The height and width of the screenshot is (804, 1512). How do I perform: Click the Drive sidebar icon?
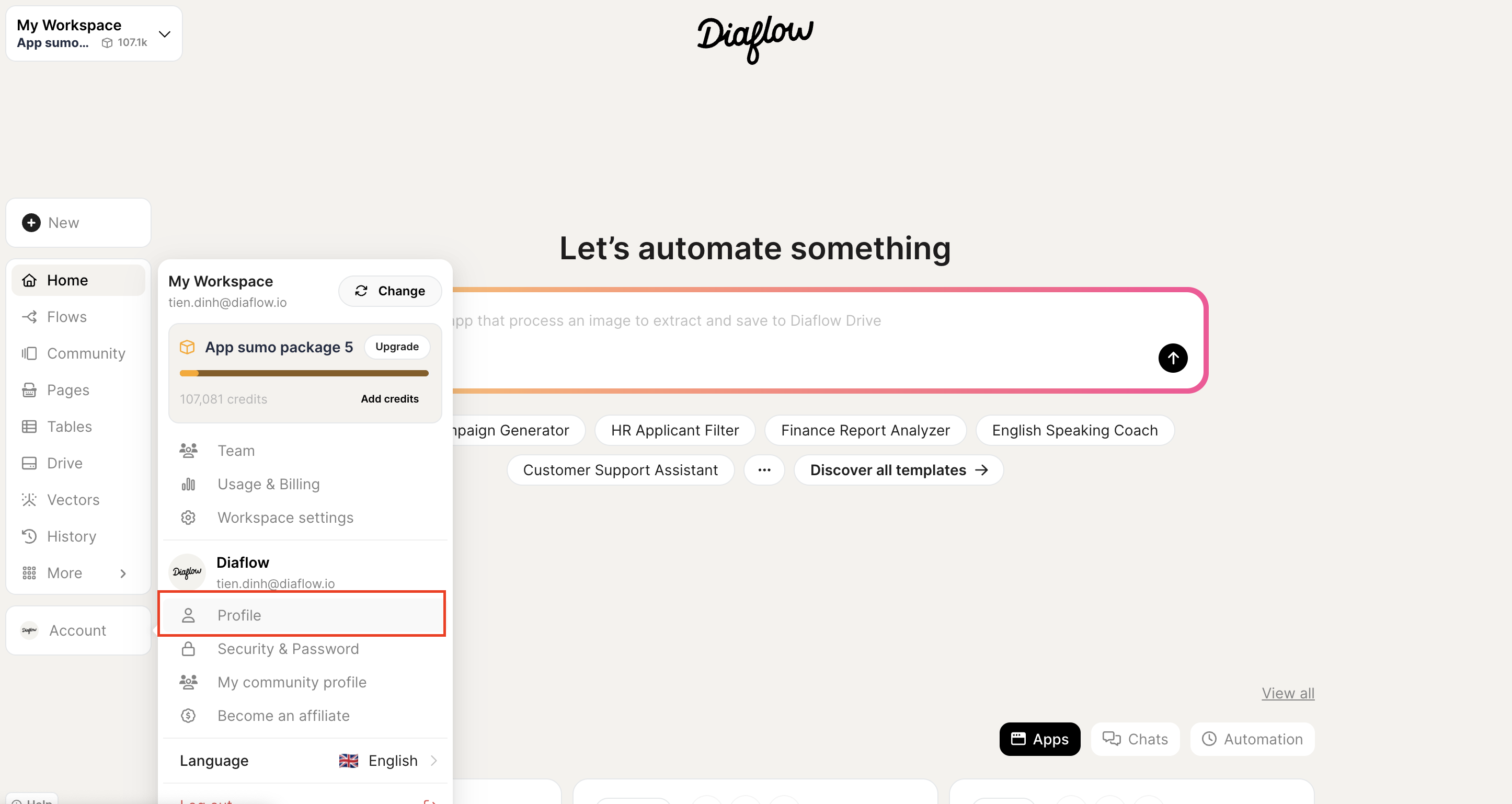point(29,463)
